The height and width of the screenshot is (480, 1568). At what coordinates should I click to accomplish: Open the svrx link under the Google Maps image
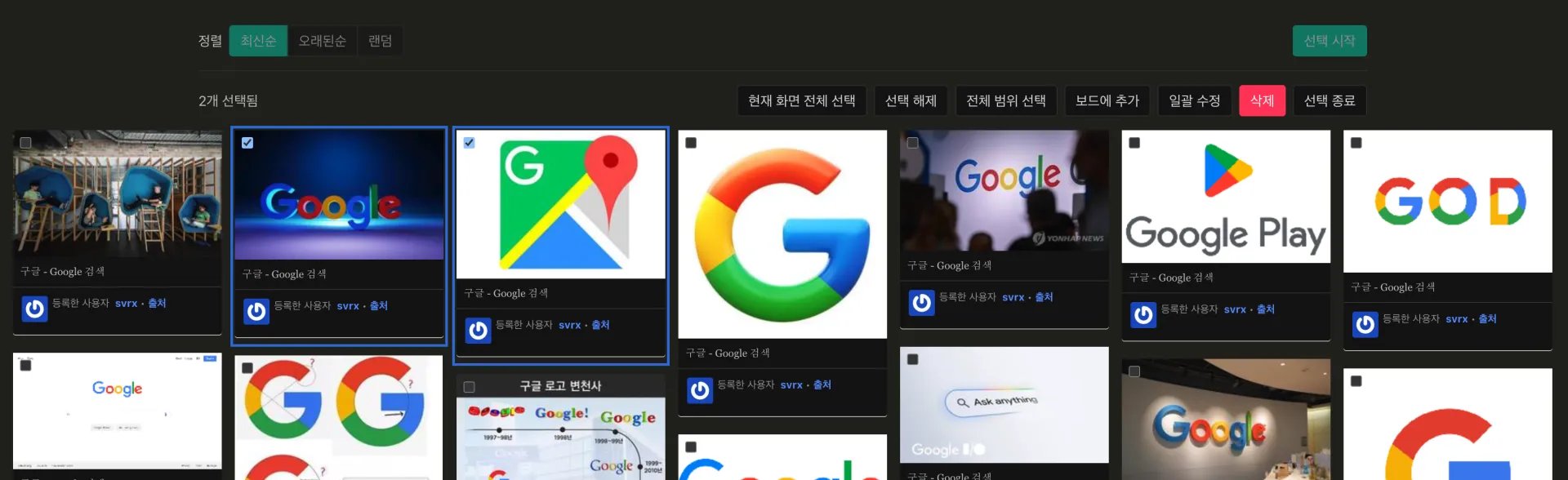point(570,325)
